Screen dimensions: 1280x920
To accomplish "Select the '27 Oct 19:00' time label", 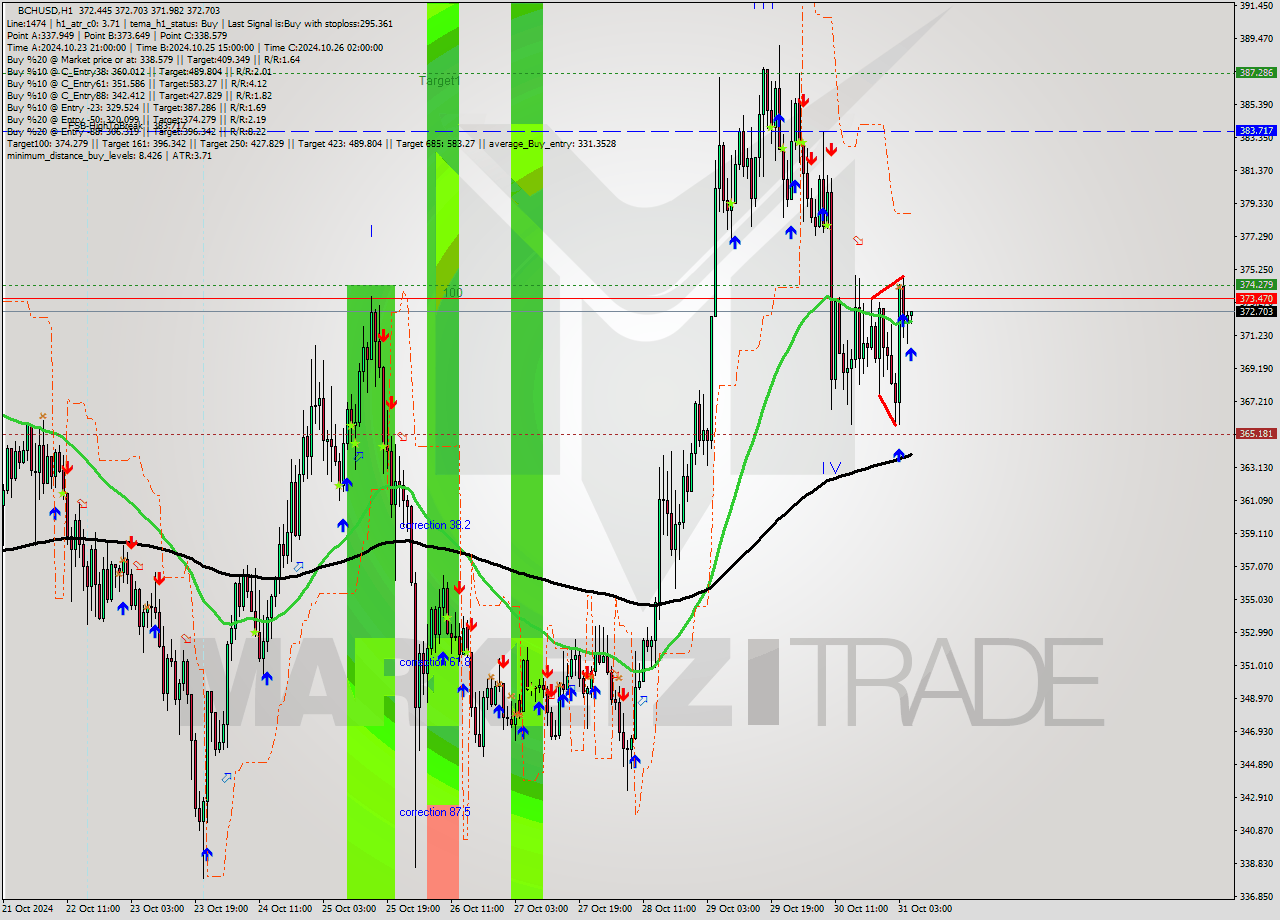I will 603,909.
